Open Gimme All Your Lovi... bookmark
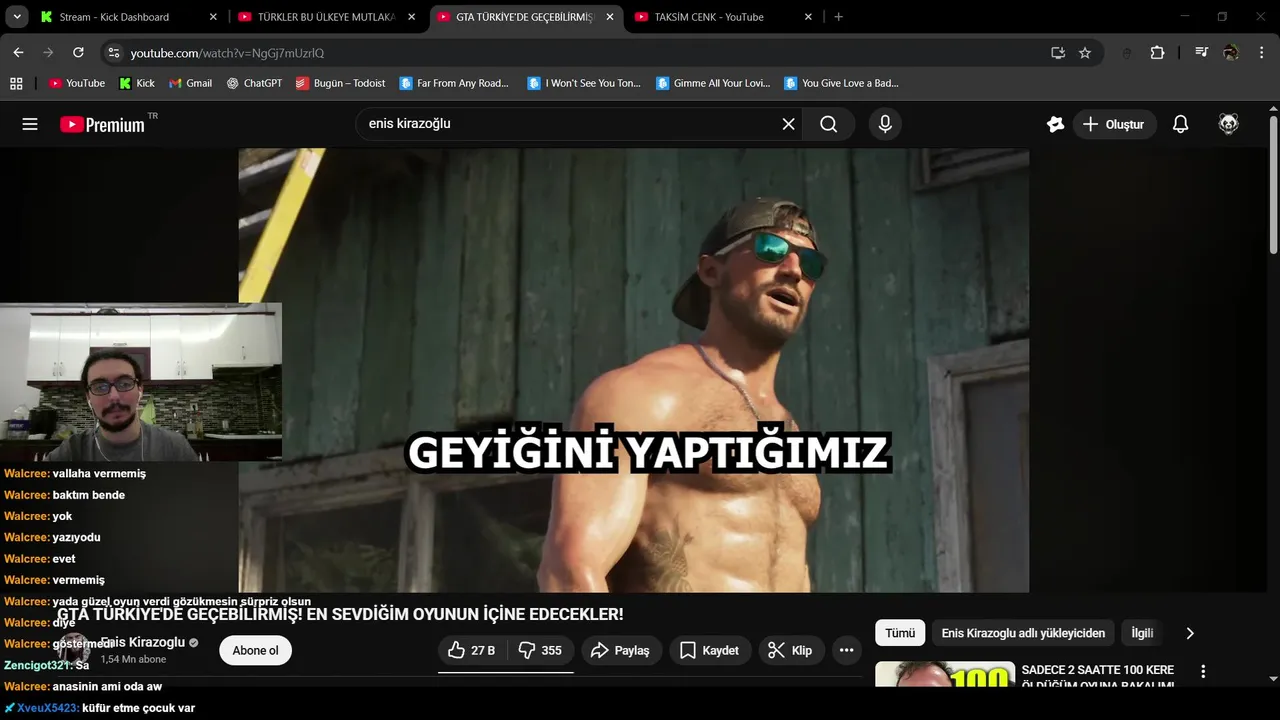The height and width of the screenshot is (720, 1280). point(713,83)
